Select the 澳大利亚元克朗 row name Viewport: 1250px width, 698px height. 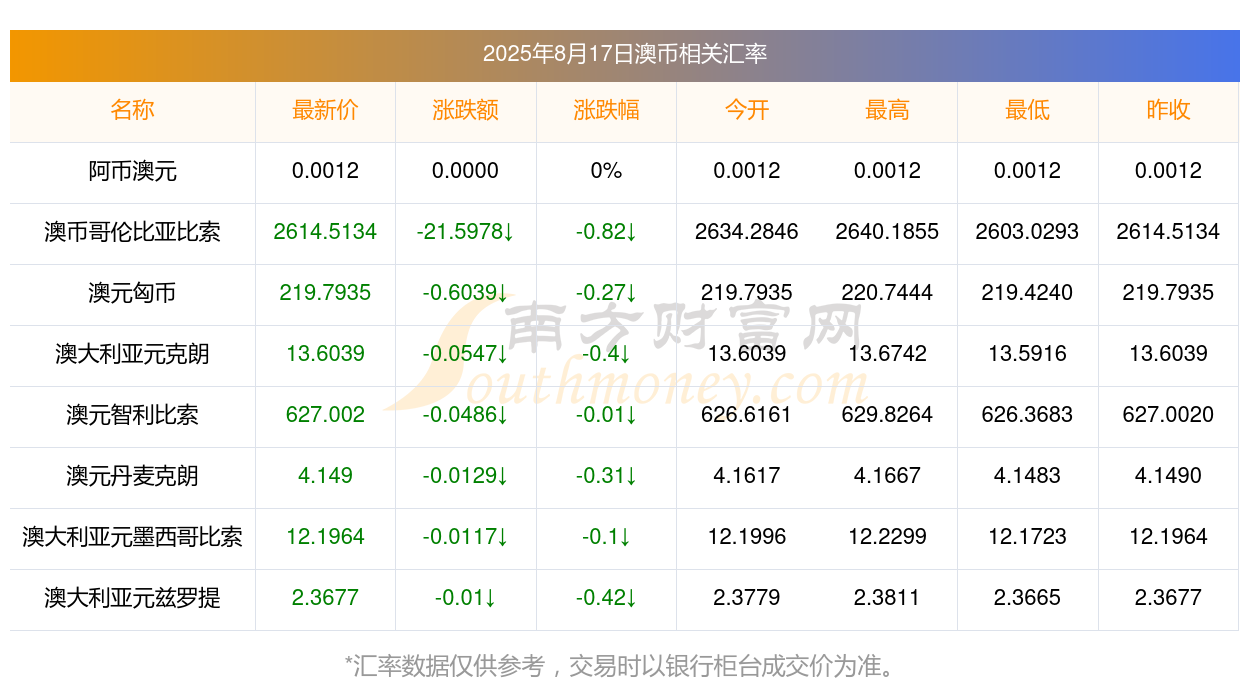click(132, 354)
